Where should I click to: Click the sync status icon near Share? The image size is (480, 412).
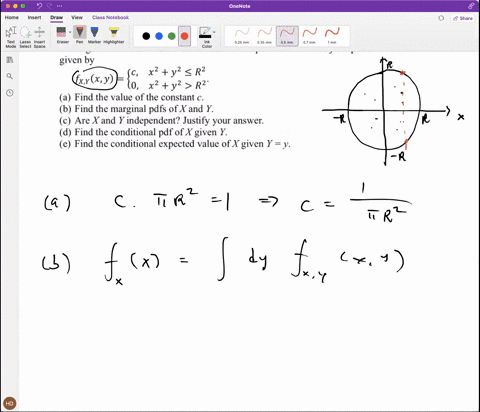tap(441, 18)
